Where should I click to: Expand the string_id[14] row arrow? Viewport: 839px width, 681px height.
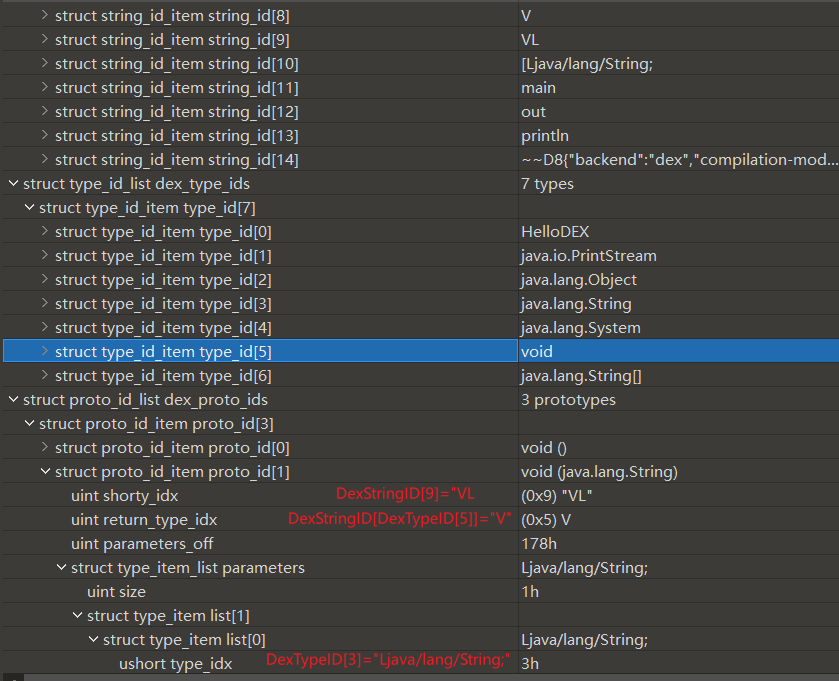click(x=45, y=160)
